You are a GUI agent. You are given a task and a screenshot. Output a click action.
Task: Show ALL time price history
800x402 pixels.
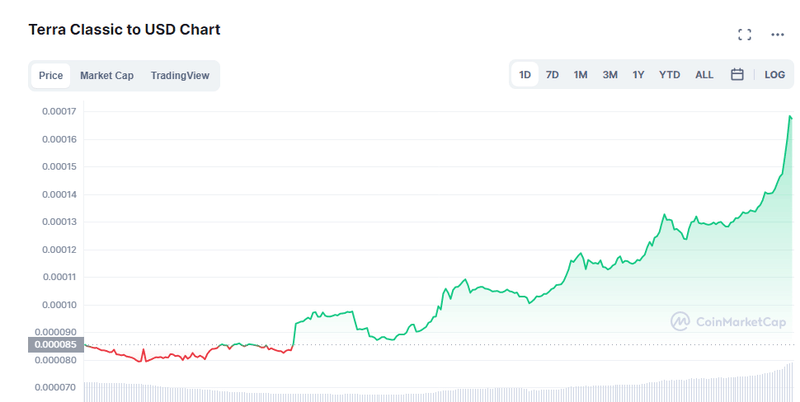tap(704, 75)
